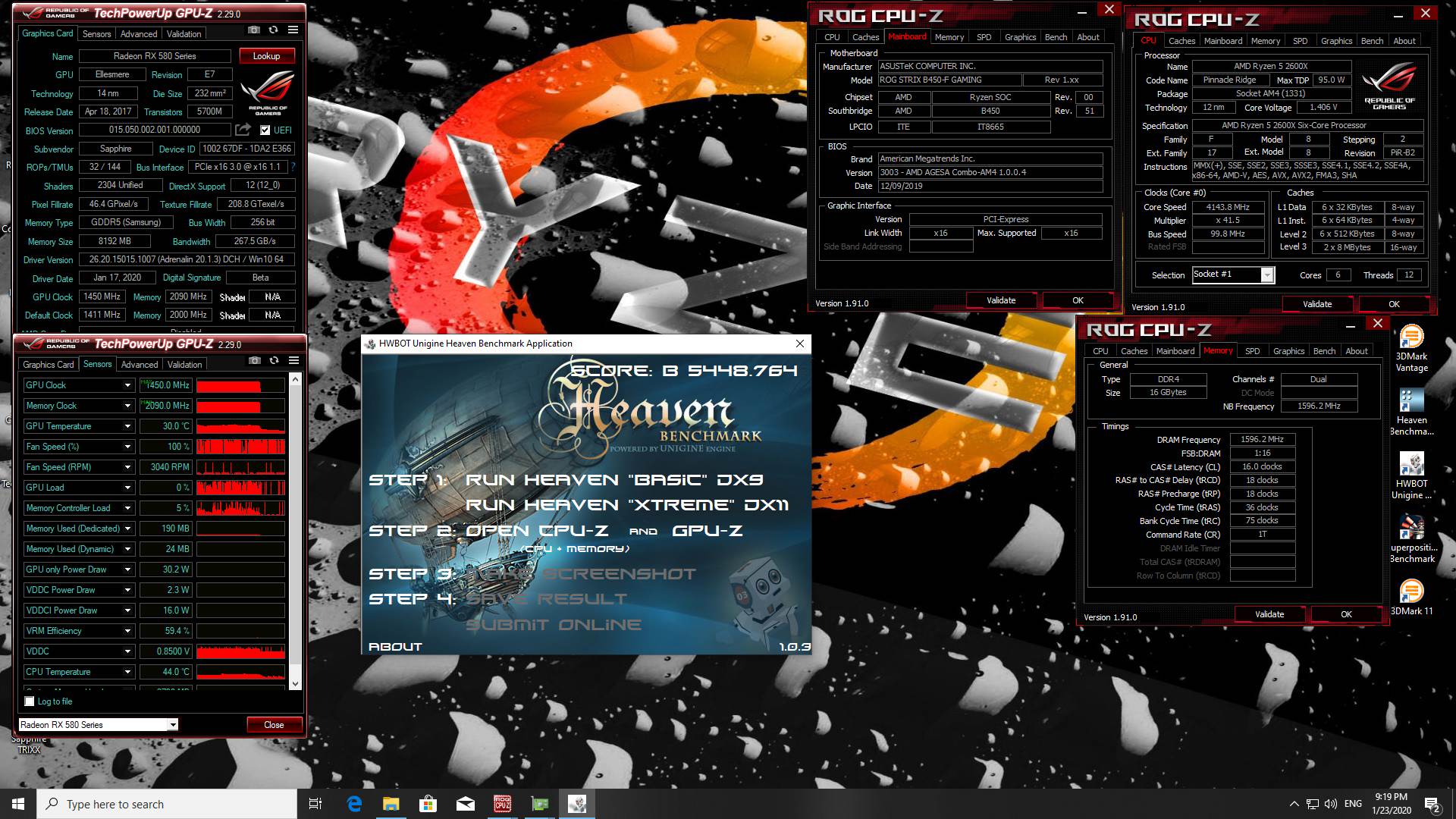Click the Windows Start button
Image resolution: width=1456 pixels, height=819 pixels.
18,804
